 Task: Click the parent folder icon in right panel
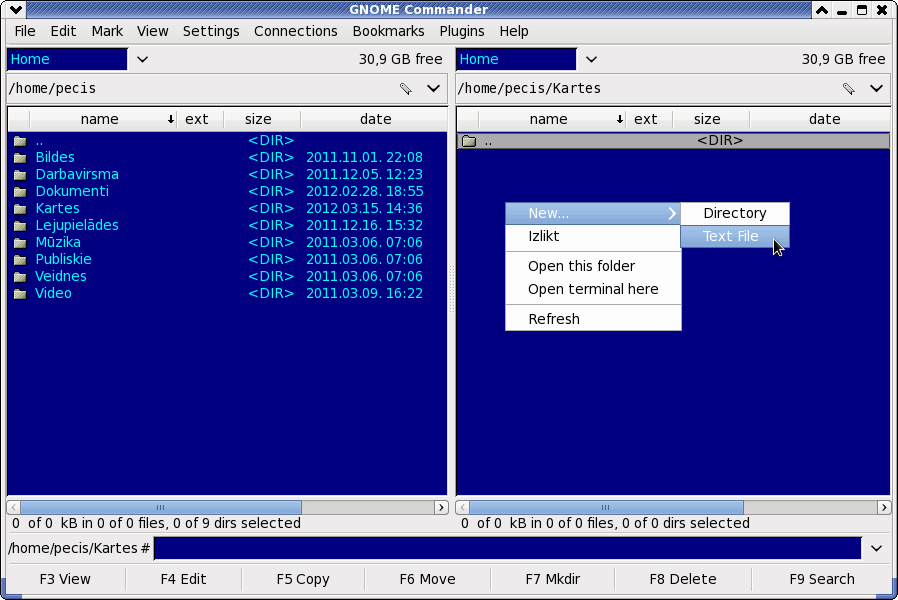coord(469,141)
